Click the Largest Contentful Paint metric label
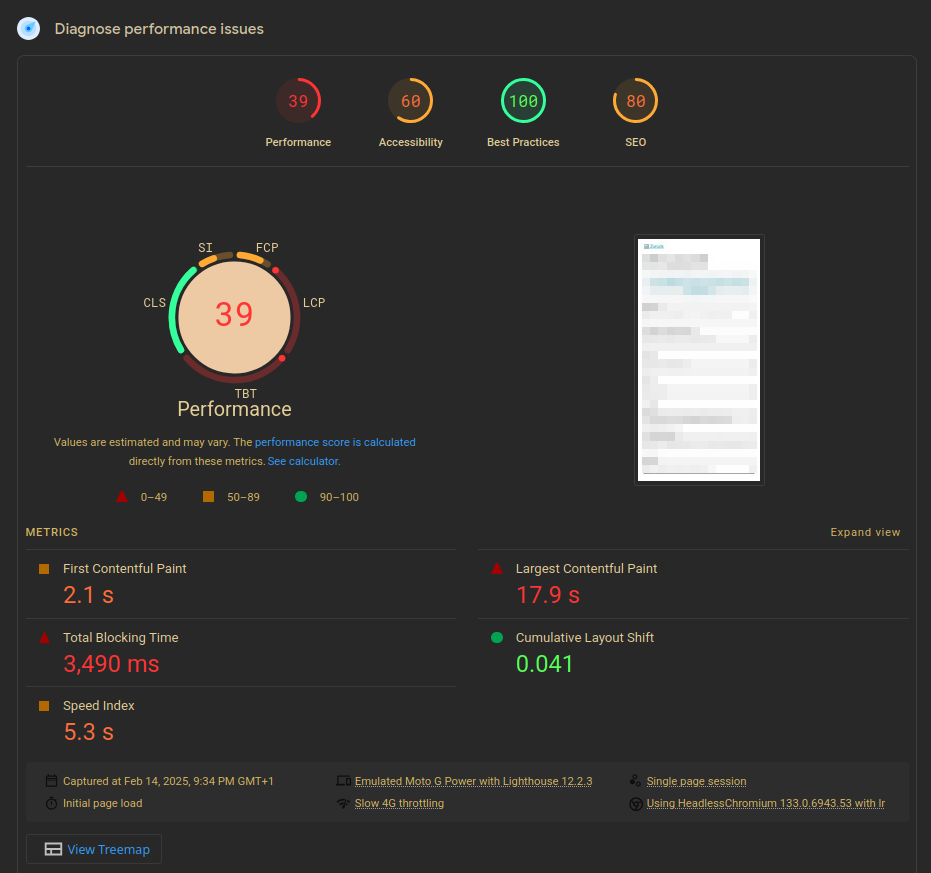931x873 pixels. point(587,569)
